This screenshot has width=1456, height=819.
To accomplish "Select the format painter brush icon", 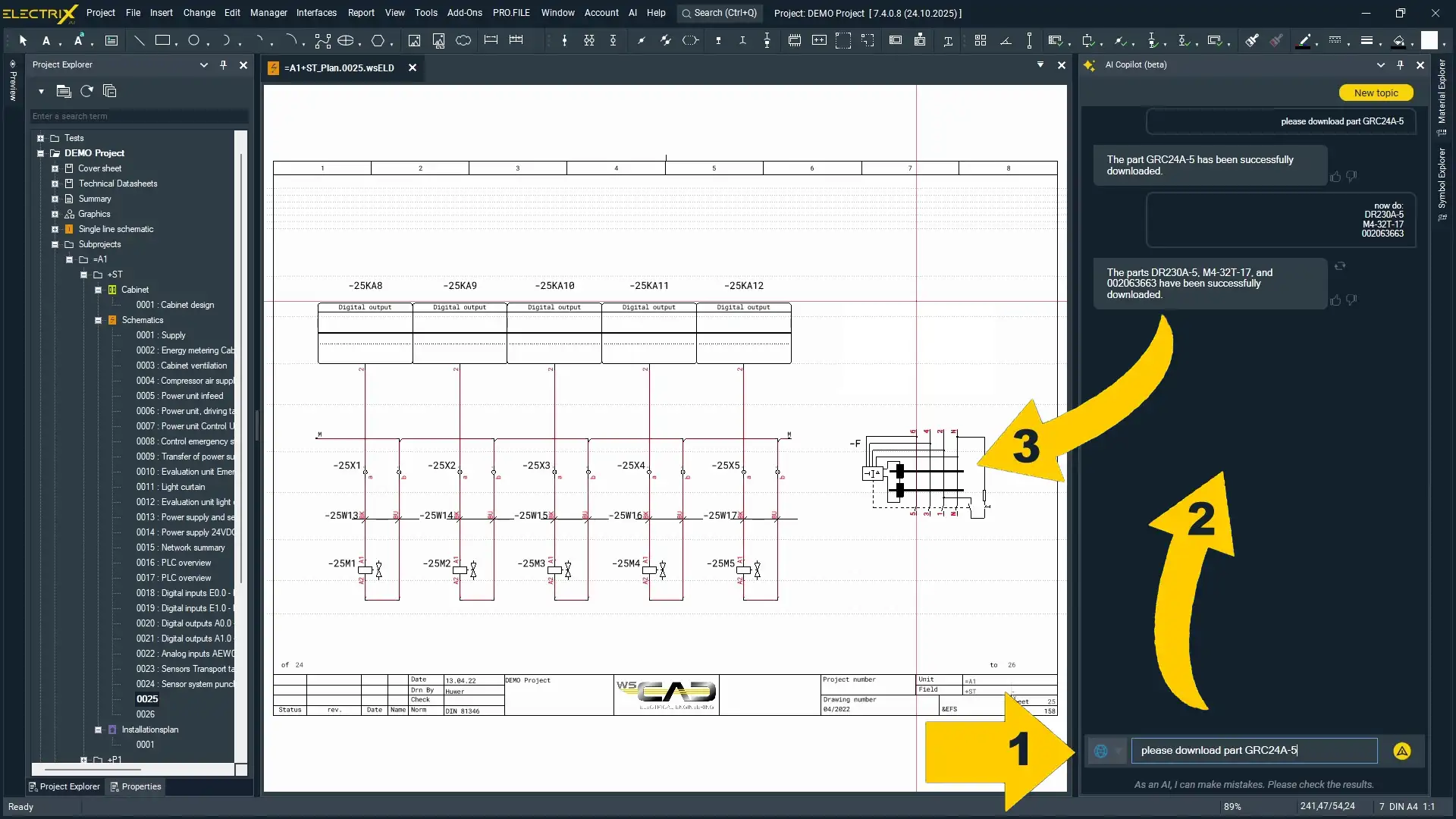I will point(1252,41).
